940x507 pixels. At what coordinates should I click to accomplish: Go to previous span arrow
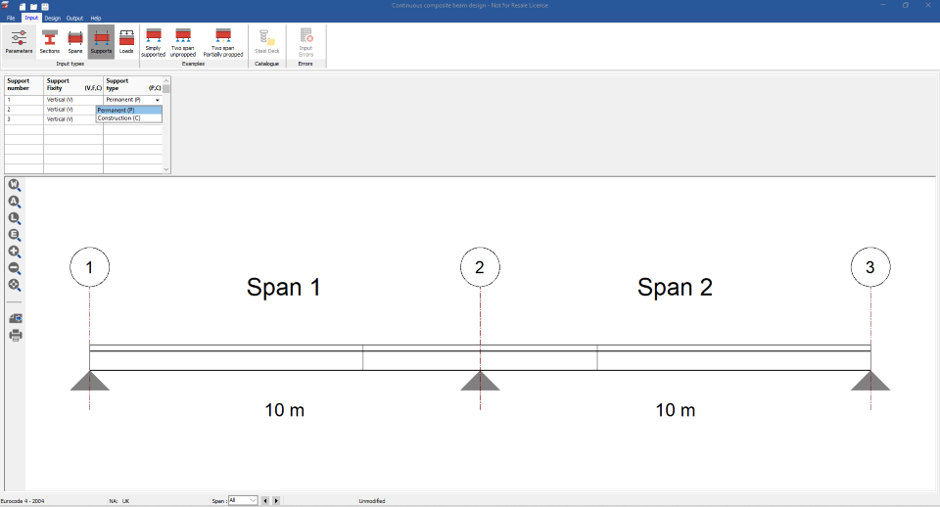[x=265, y=500]
